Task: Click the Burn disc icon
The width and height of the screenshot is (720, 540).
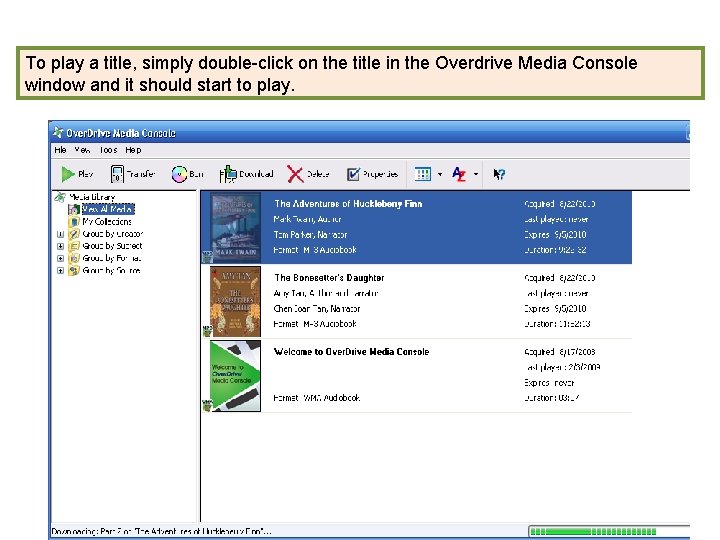Action: pyautogui.click(x=179, y=174)
